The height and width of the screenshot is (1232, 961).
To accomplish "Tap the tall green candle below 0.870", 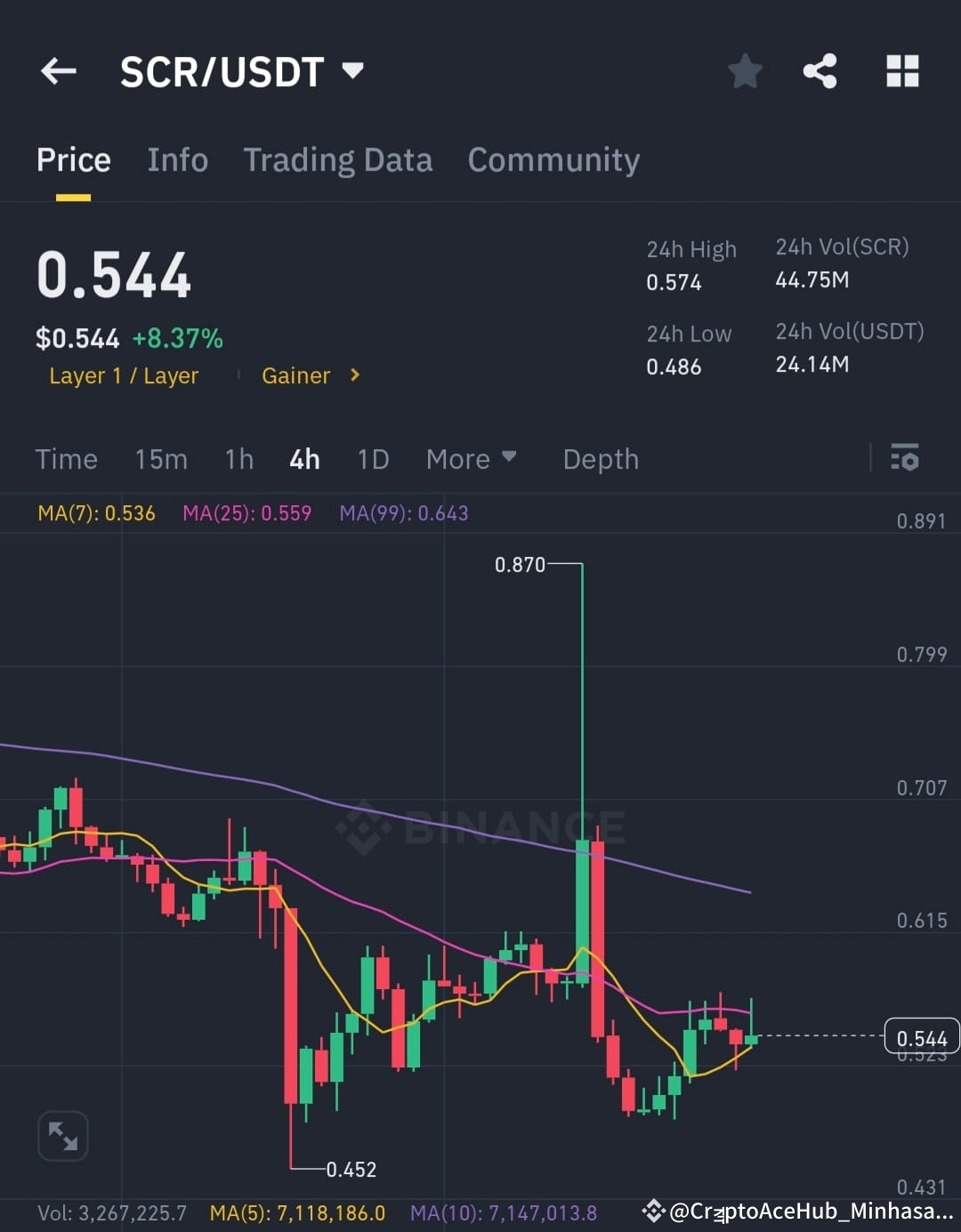I will tap(583, 911).
